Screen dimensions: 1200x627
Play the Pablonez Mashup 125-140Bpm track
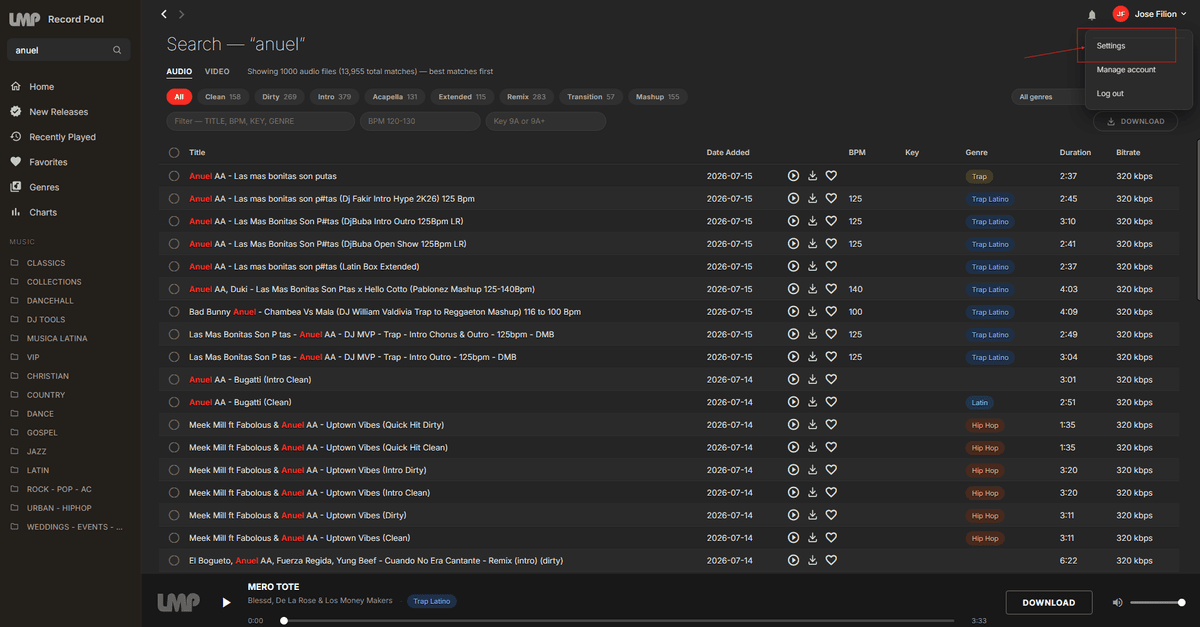click(x=793, y=289)
